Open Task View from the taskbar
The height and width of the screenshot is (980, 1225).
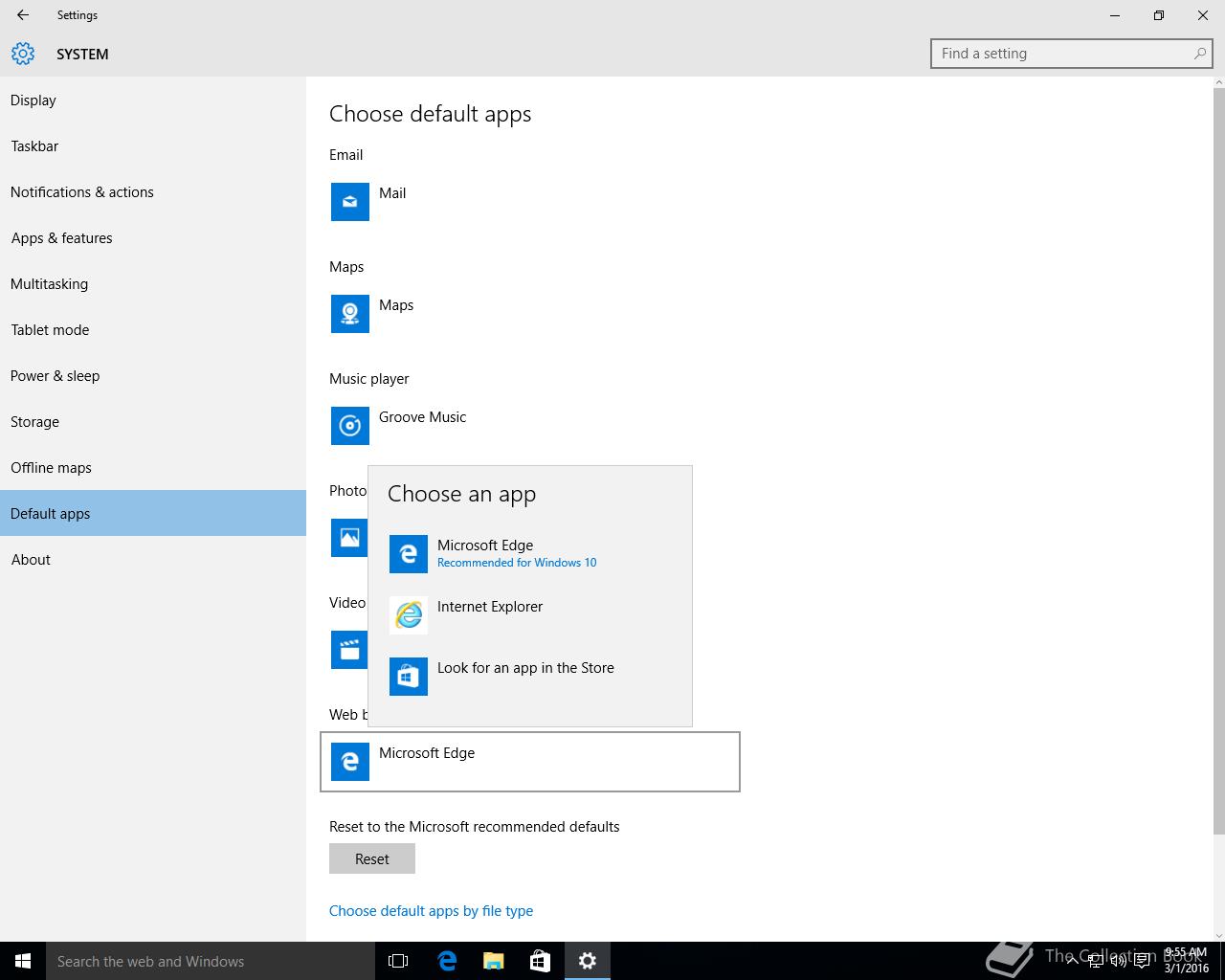tap(398, 961)
